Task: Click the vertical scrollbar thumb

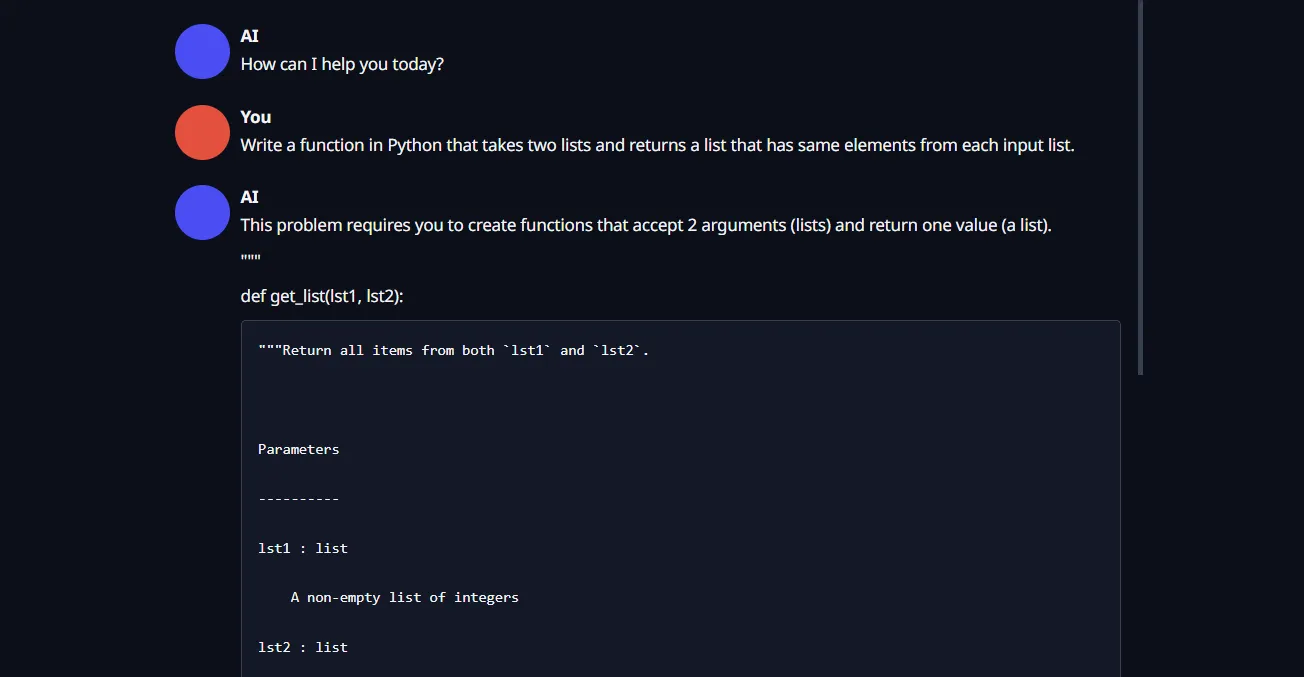Action: tap(1140, 187)
